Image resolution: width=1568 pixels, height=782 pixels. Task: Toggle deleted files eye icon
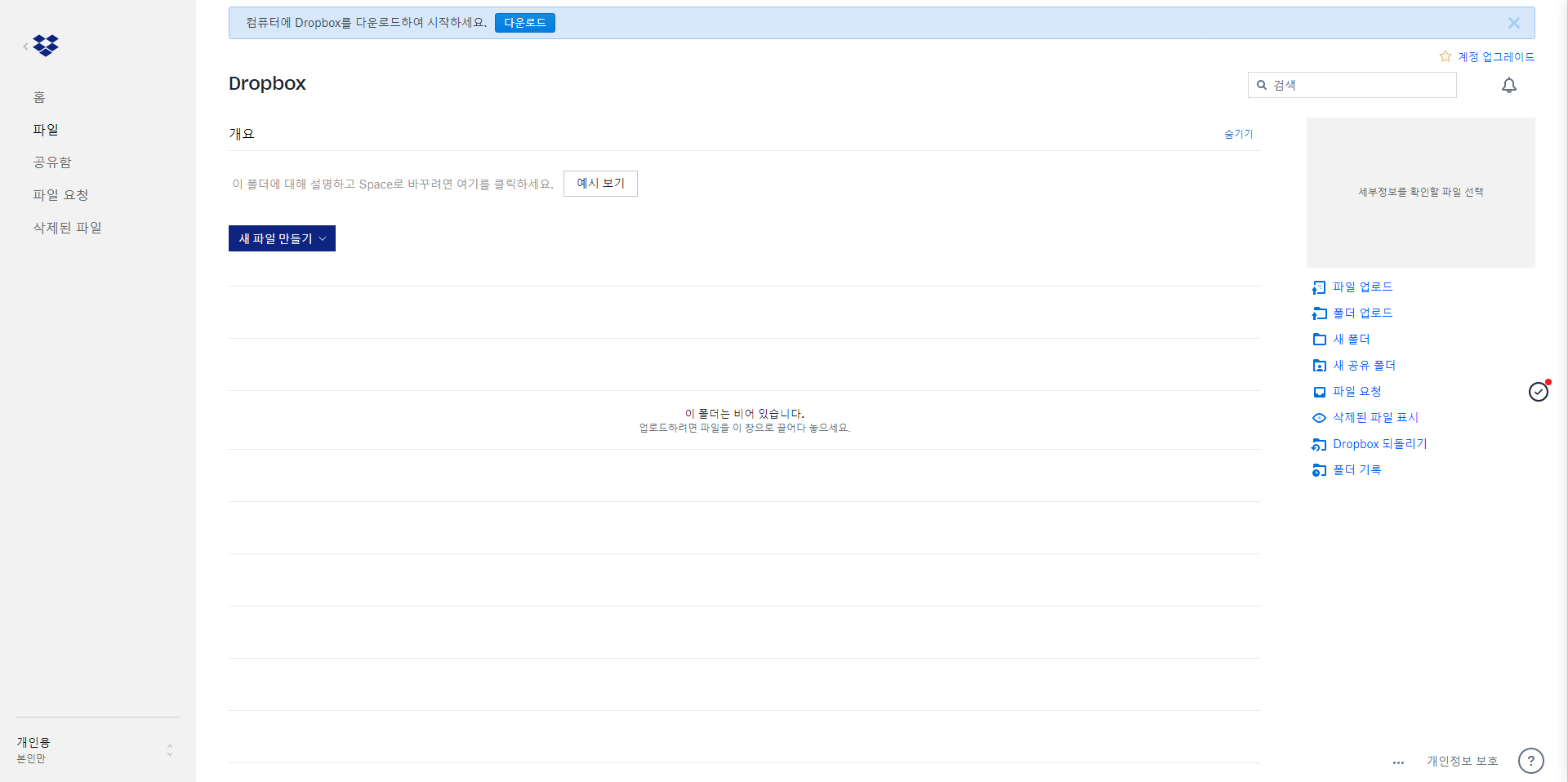pos(1319,418)
